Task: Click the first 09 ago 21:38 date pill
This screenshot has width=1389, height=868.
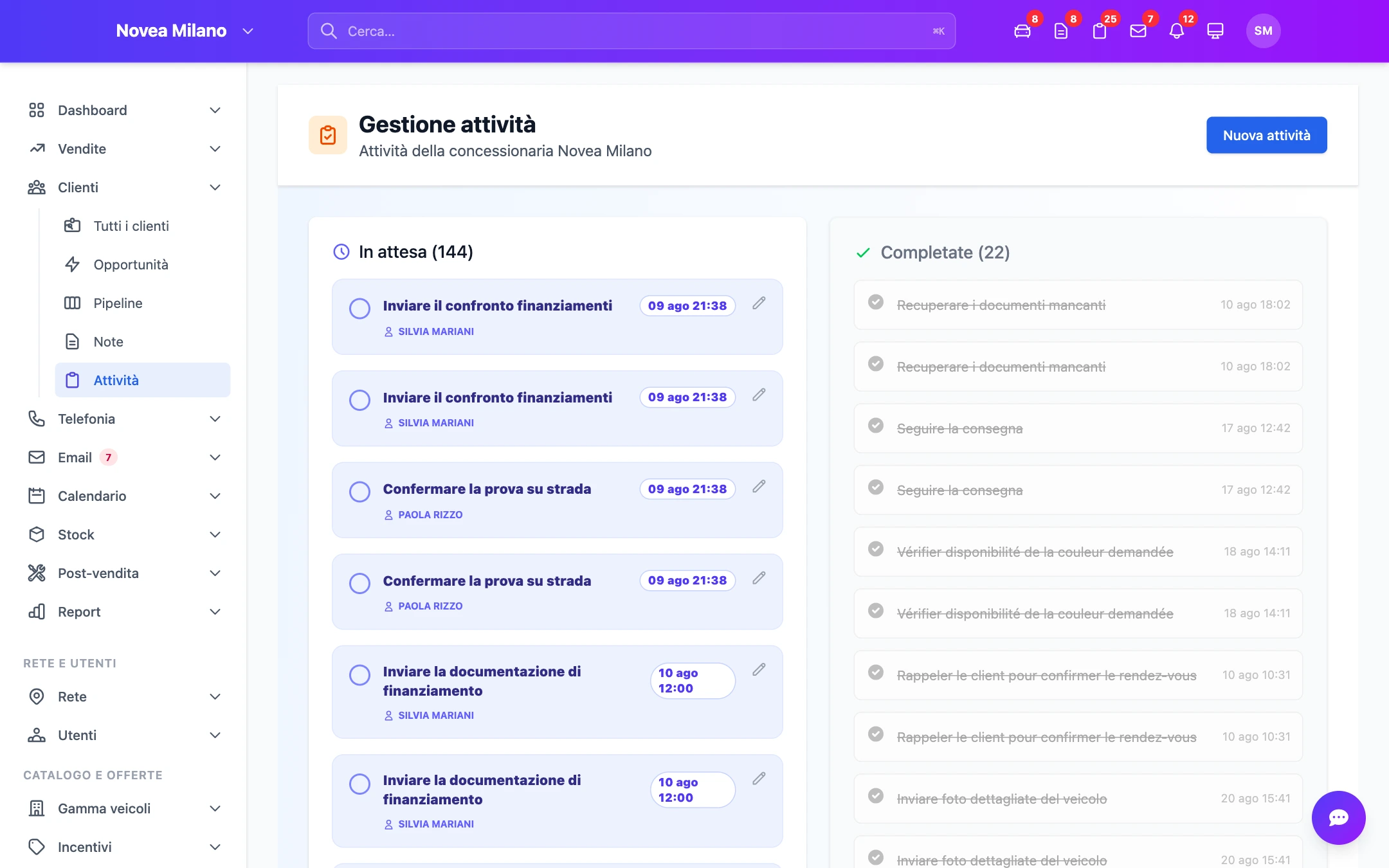Action: 687,306
